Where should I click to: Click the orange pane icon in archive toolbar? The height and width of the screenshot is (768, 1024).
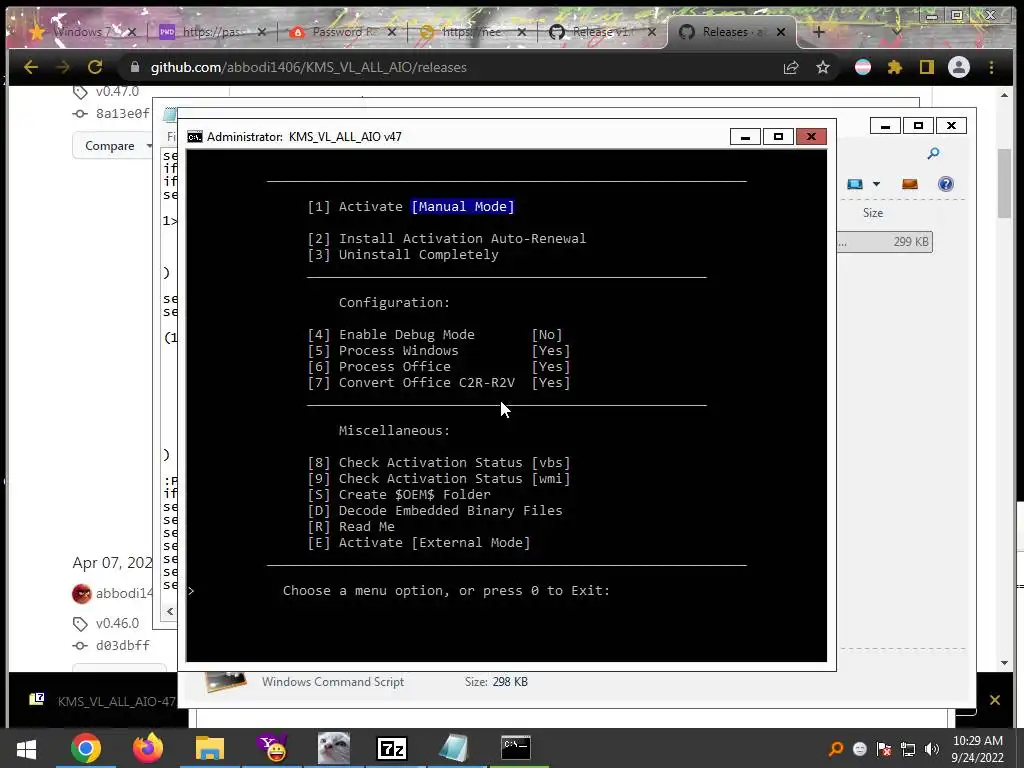[x=910, y=184]
